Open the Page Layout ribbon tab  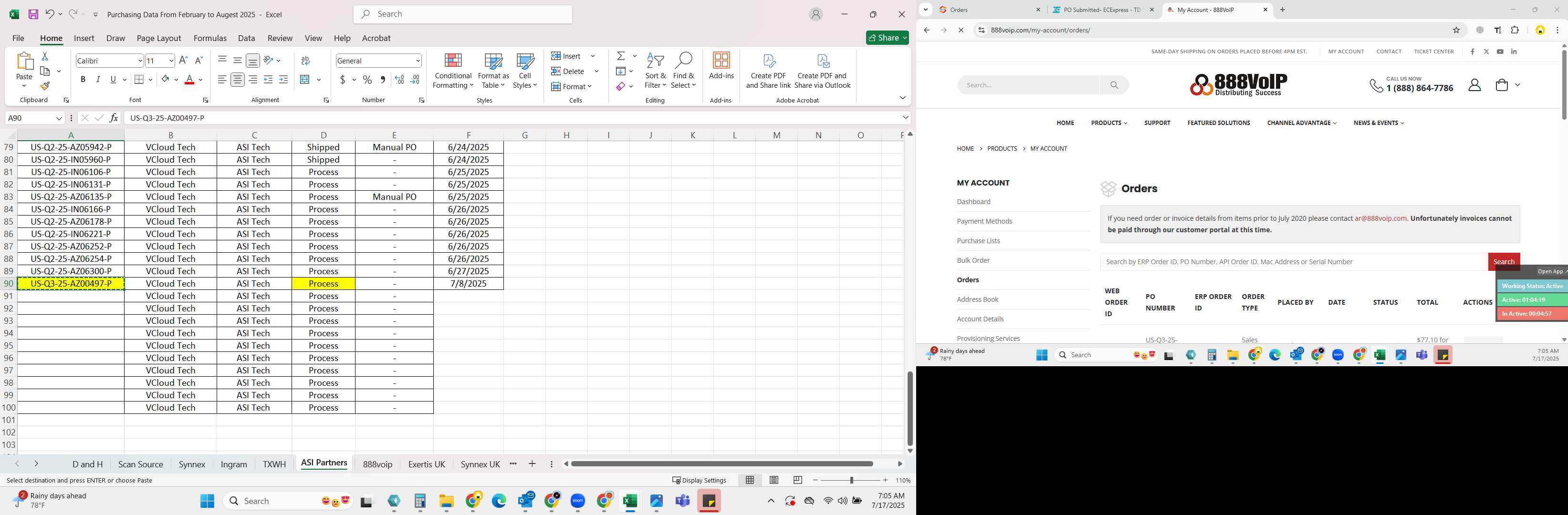point(159,38)
